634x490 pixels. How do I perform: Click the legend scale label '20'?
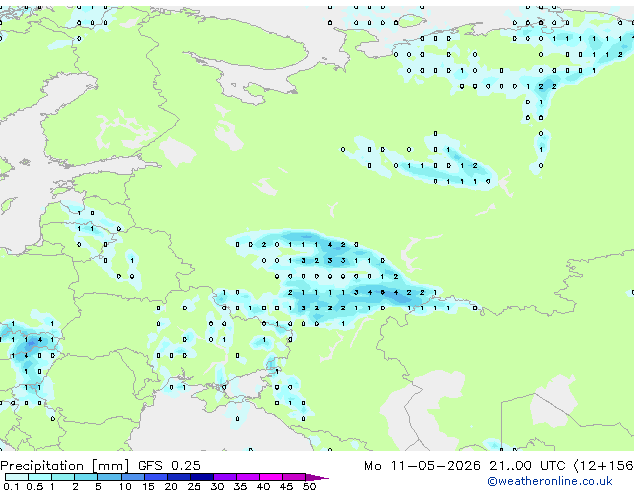tap(171, 486)
